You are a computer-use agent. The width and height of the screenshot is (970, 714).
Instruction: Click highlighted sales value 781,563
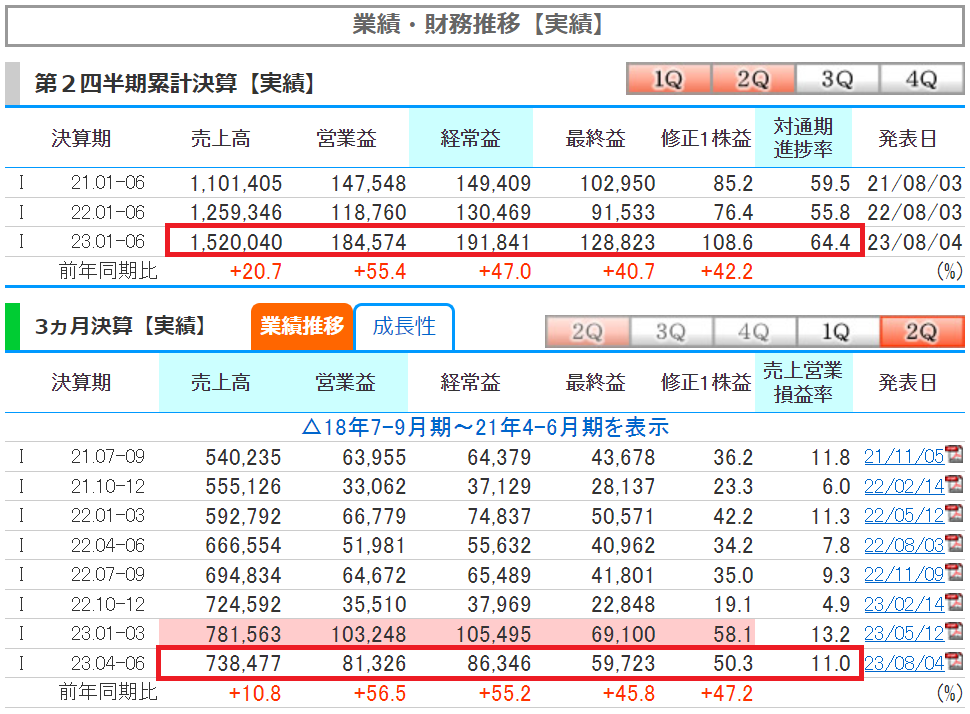(x=243, y=634)
